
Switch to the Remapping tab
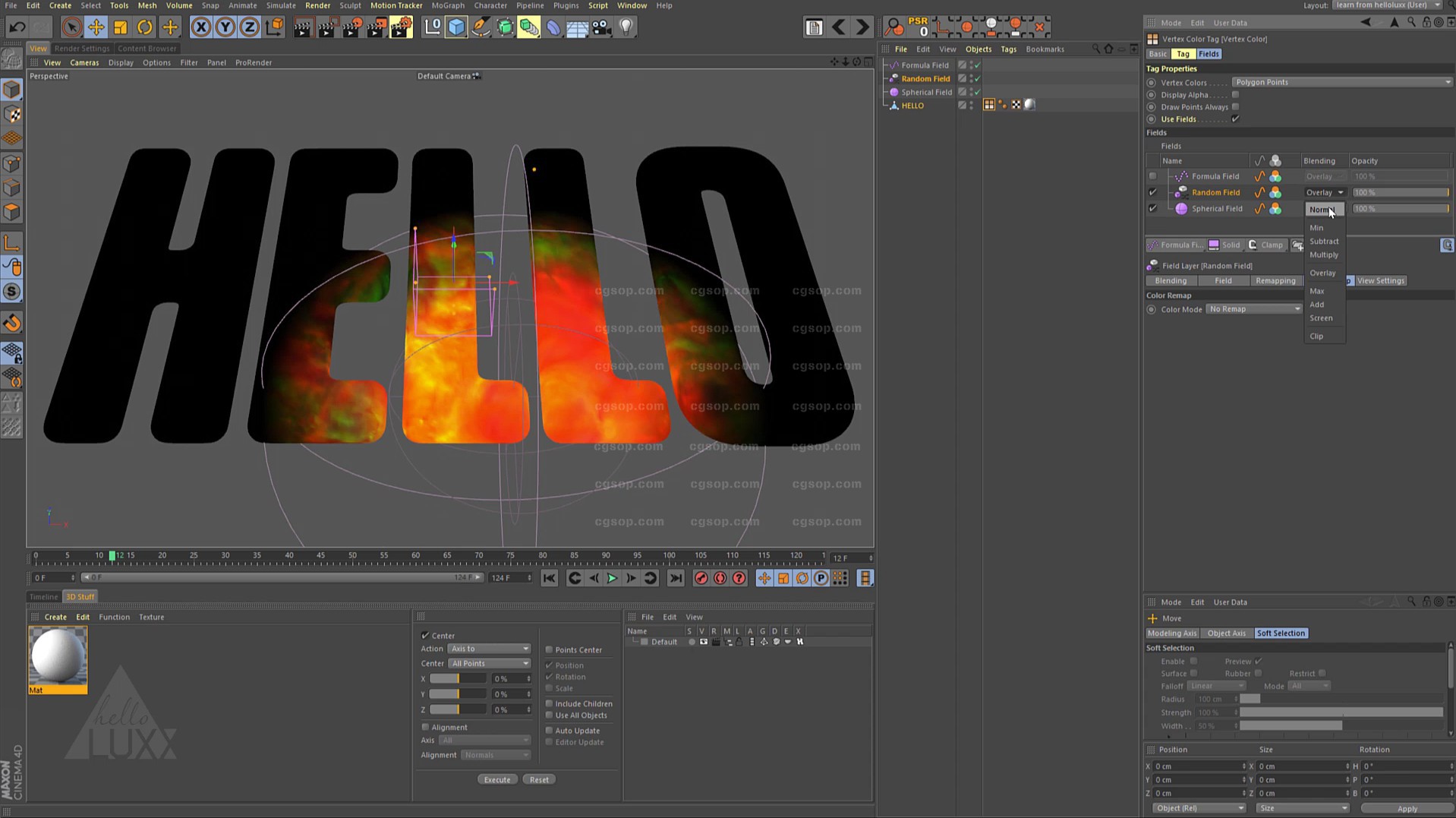pyautogui.click(x=1275, y=281)
